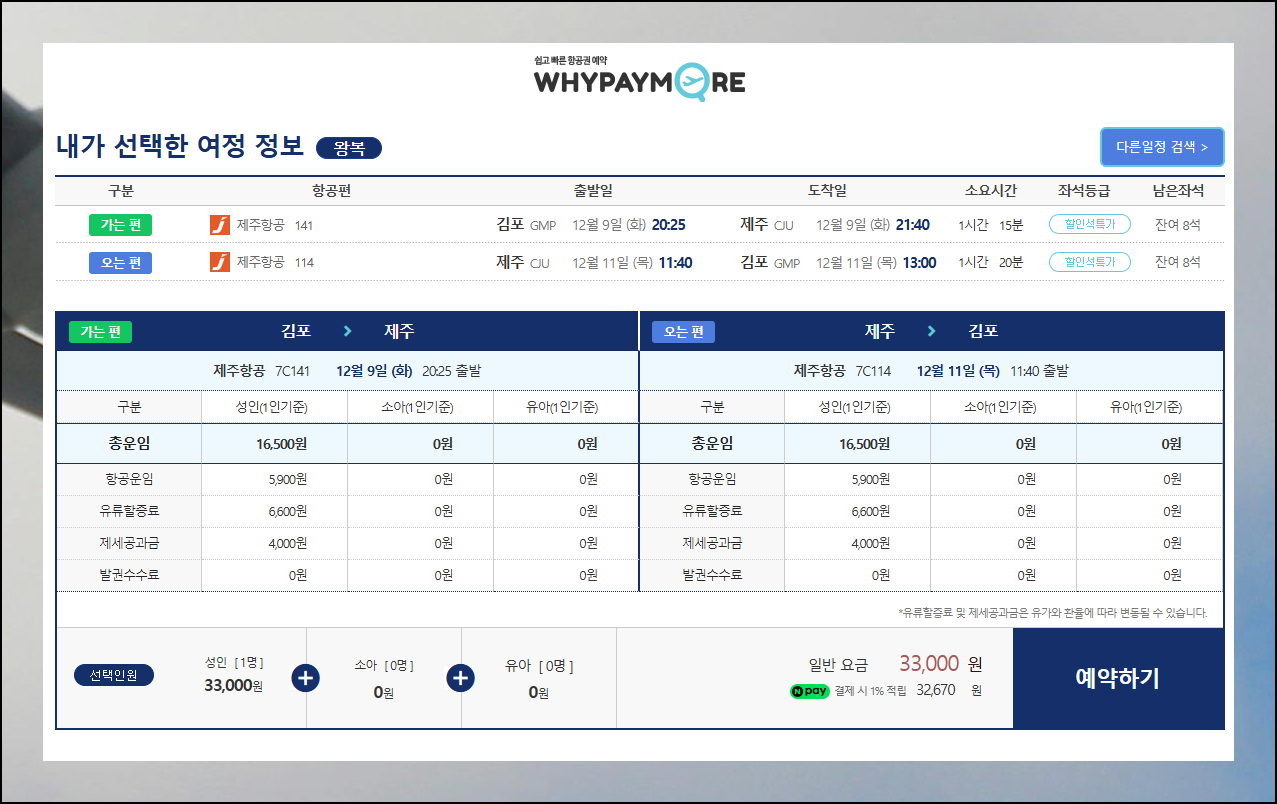Click the arrow between 김포 and 제주 header
The height and width of the screenshot is (804, 1277).
click(x=348, y=331)
